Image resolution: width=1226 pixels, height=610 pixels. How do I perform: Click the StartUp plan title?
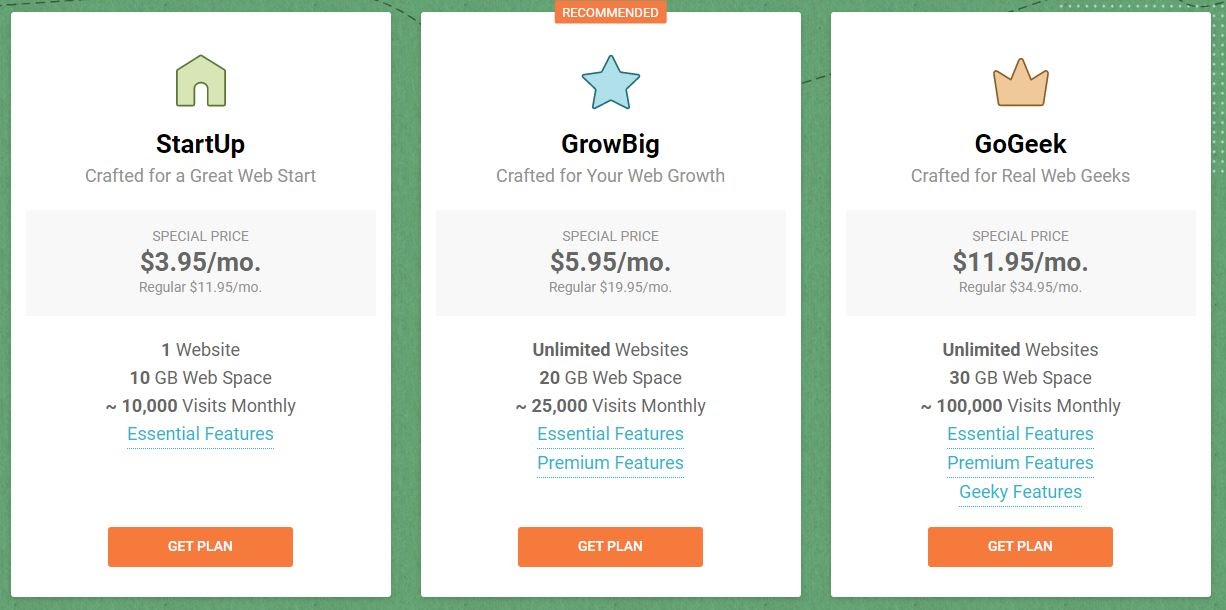tap(200, 144)
